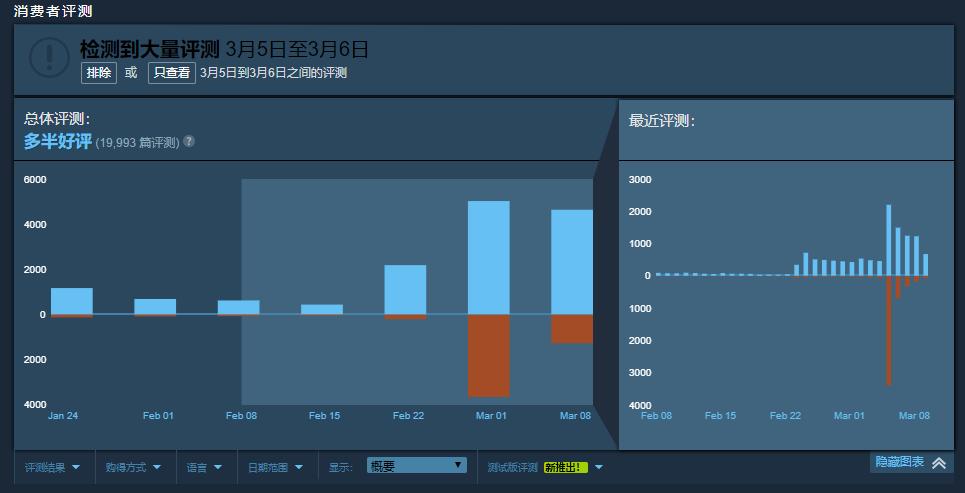Click the question mark help icon
Viewport: 965px width, 493px height.
(x=189, y=141)
